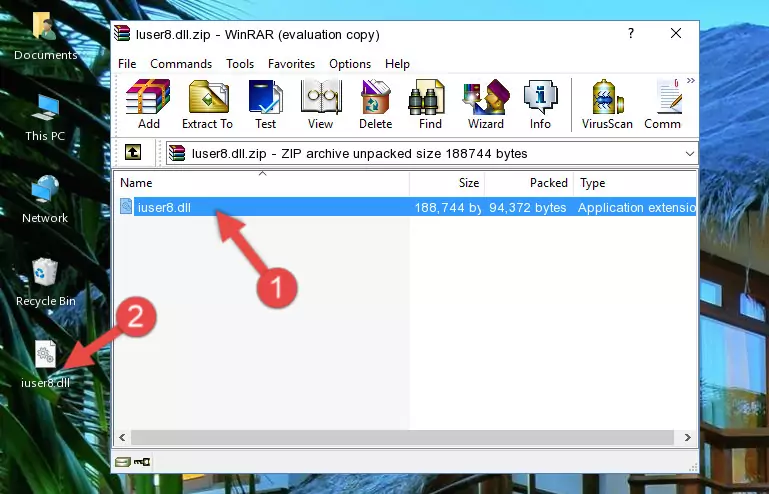Open the Help menu
The image size is (769, 494).
pos(397,64)
